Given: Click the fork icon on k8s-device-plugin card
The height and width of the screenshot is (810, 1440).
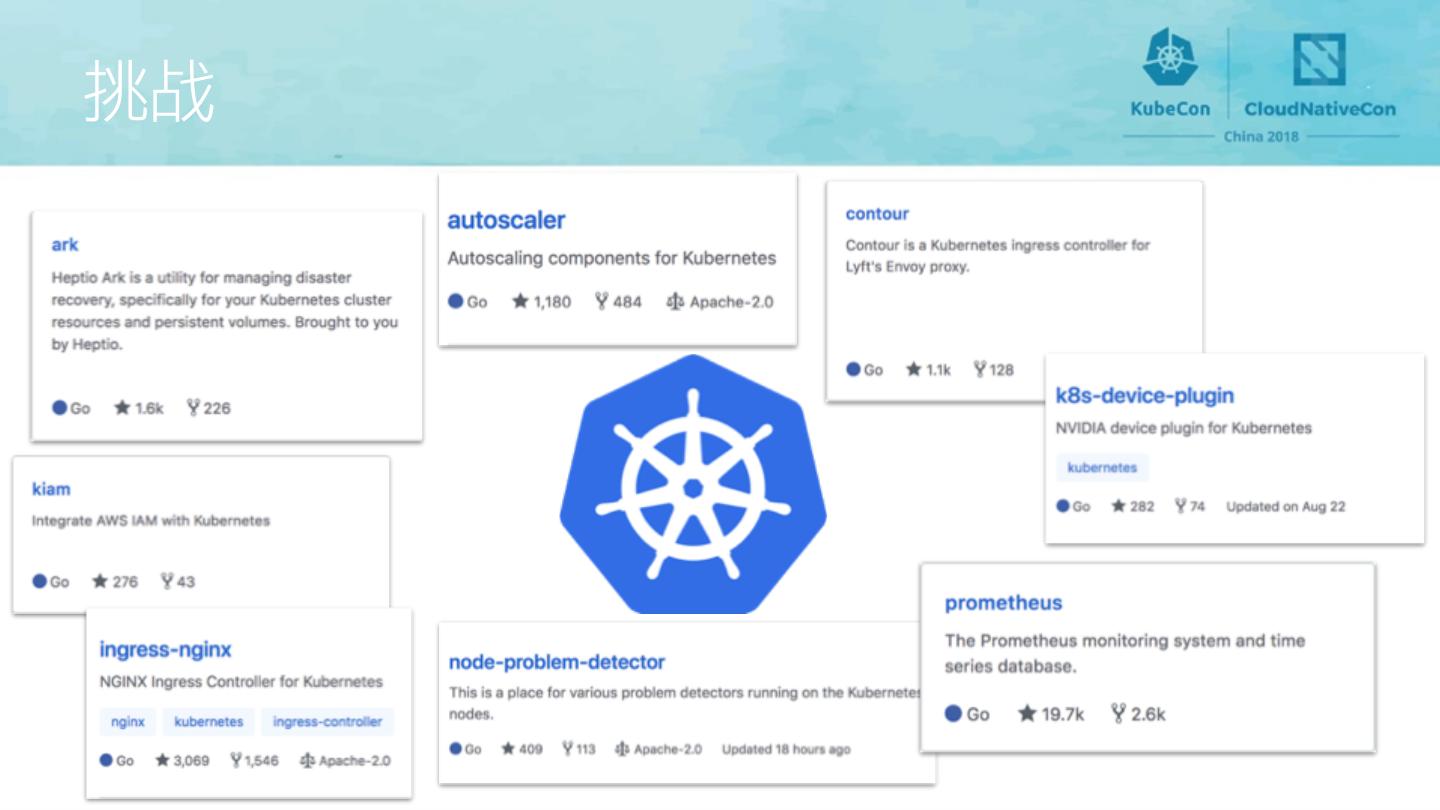Looking at the screenshot, I should (x=1181, y=507).
